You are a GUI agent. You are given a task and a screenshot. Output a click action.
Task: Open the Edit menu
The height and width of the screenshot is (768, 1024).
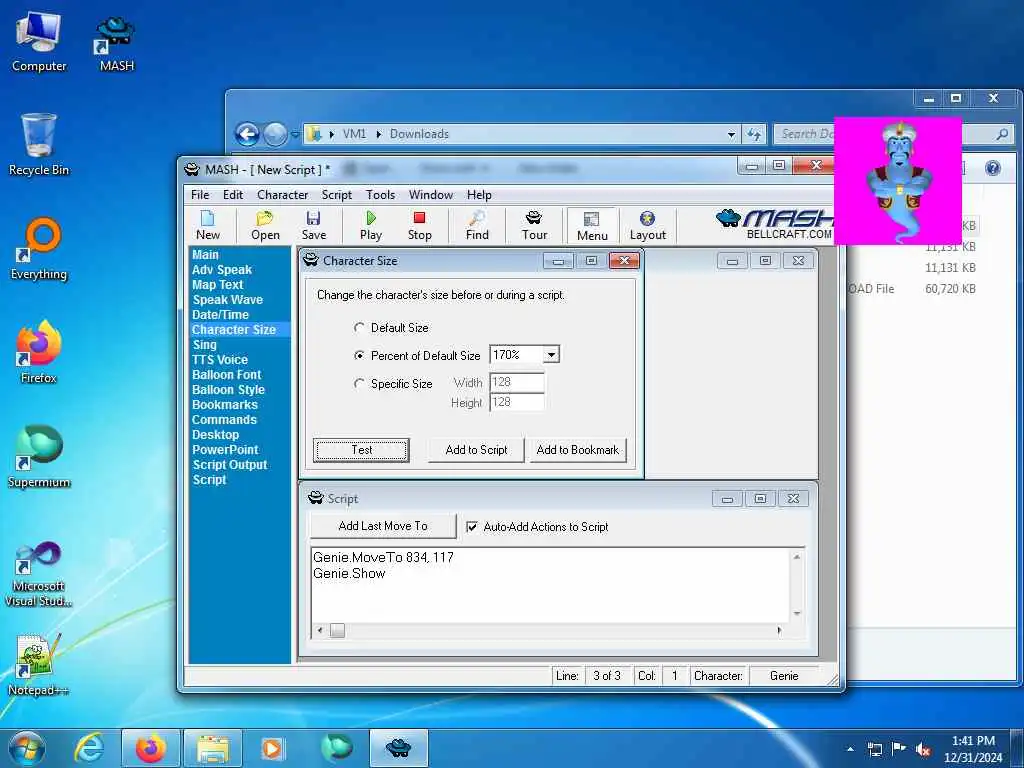232,195
